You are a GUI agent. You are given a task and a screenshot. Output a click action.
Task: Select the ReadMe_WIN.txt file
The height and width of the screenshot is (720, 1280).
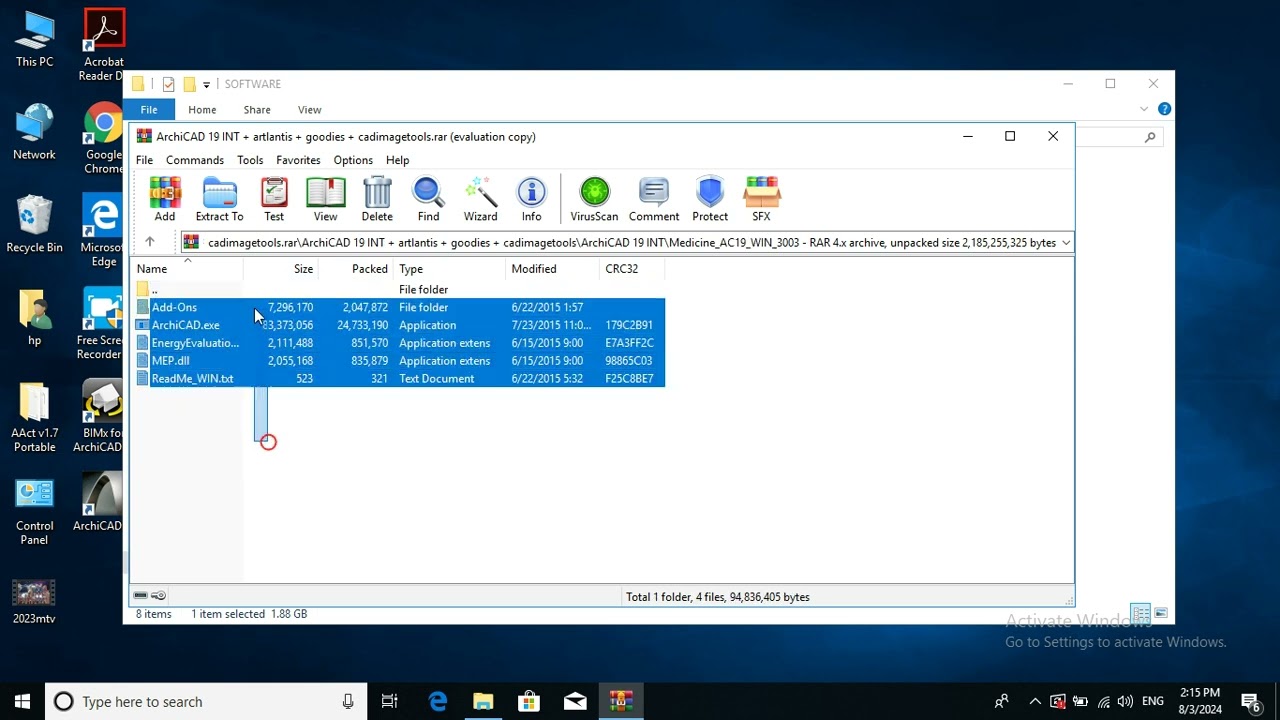click(x=399, y=379)
